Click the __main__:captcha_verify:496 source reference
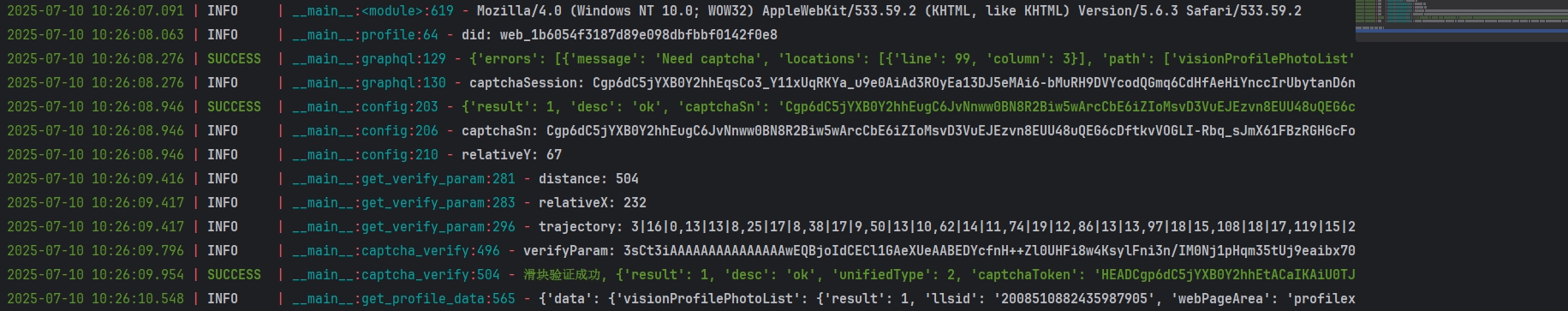 click(x=396, y=251)
